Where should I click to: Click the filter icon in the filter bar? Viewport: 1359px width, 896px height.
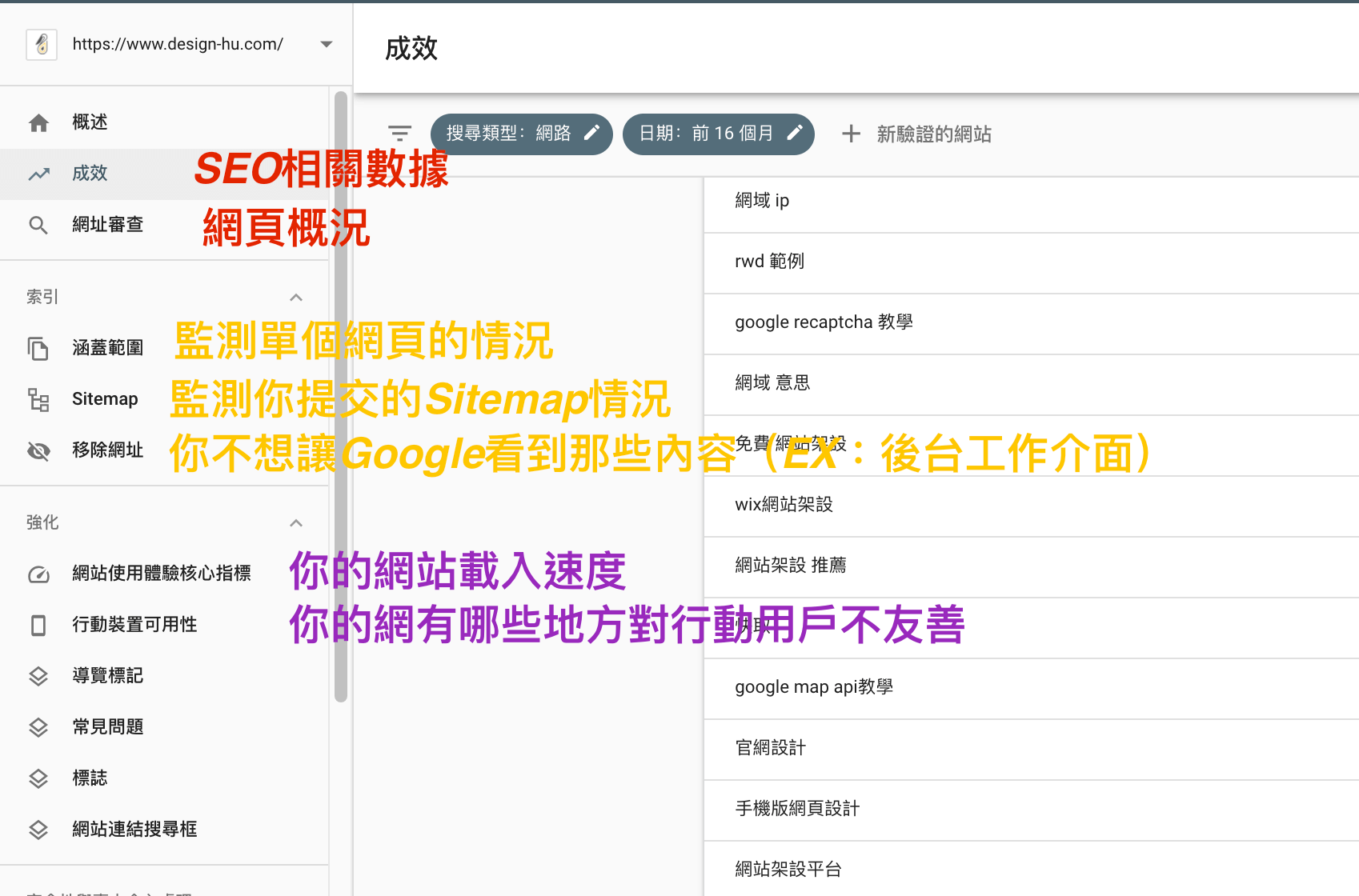[399, 134]
